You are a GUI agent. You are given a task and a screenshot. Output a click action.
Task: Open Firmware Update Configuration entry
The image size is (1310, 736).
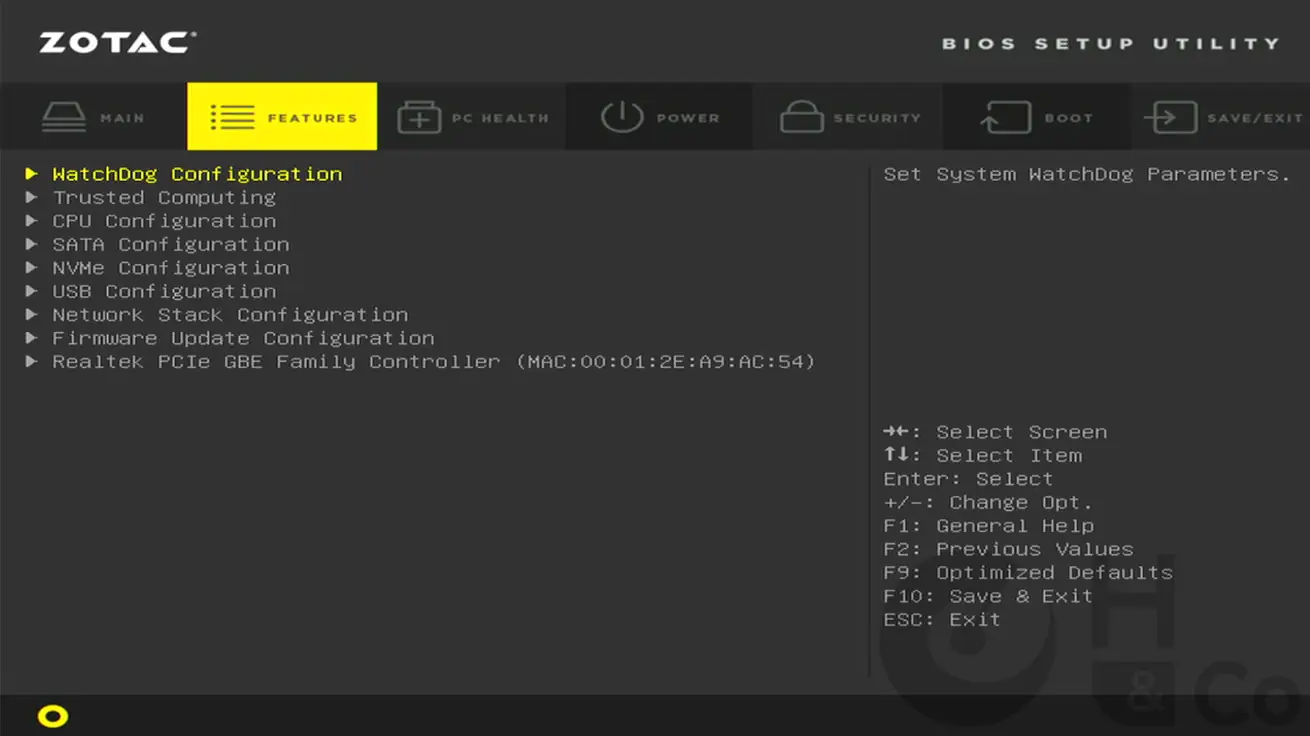pos(243,338)
